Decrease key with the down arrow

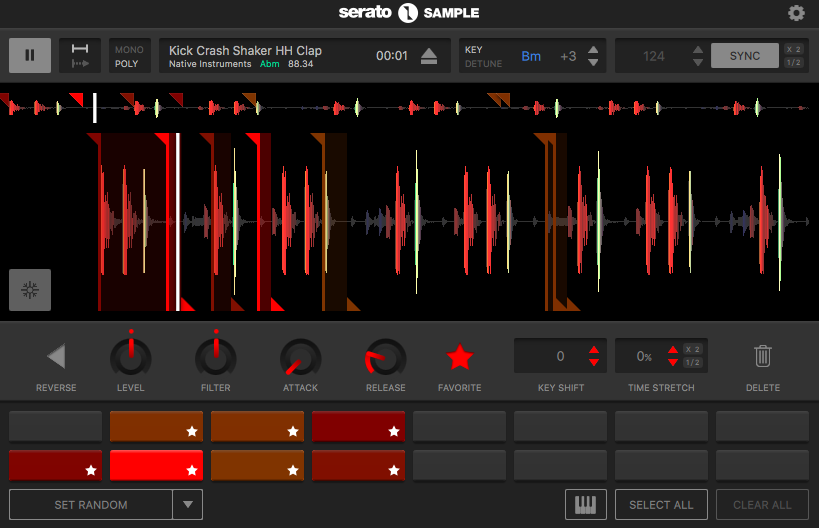pos(593,63)
